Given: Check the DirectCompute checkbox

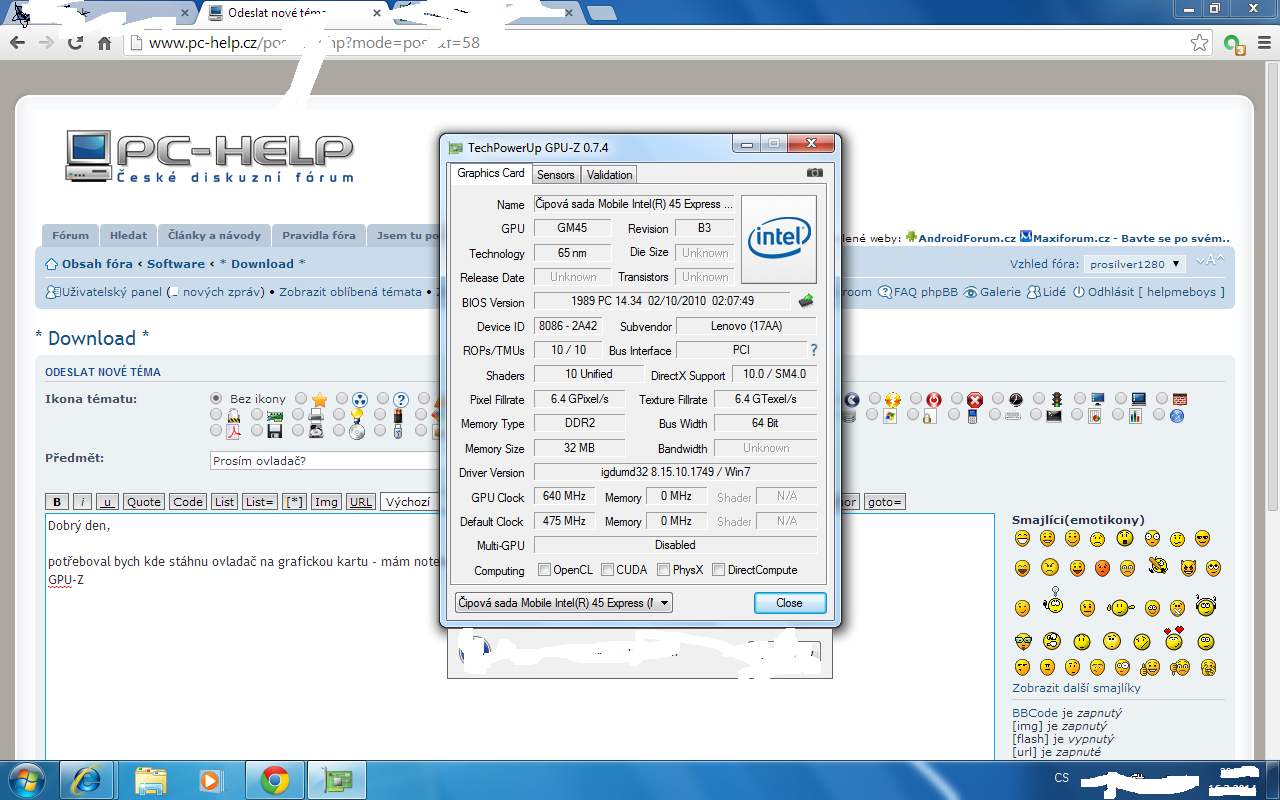Looking at the screenshot, I should (x=719, y=570).
